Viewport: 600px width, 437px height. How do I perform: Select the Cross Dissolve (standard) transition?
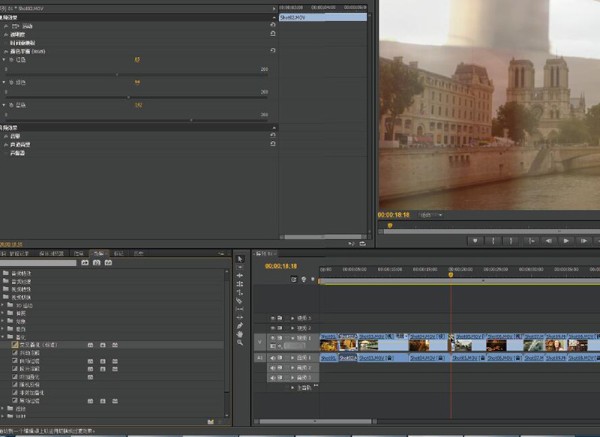pyautogui.click(x=38, y=345)
